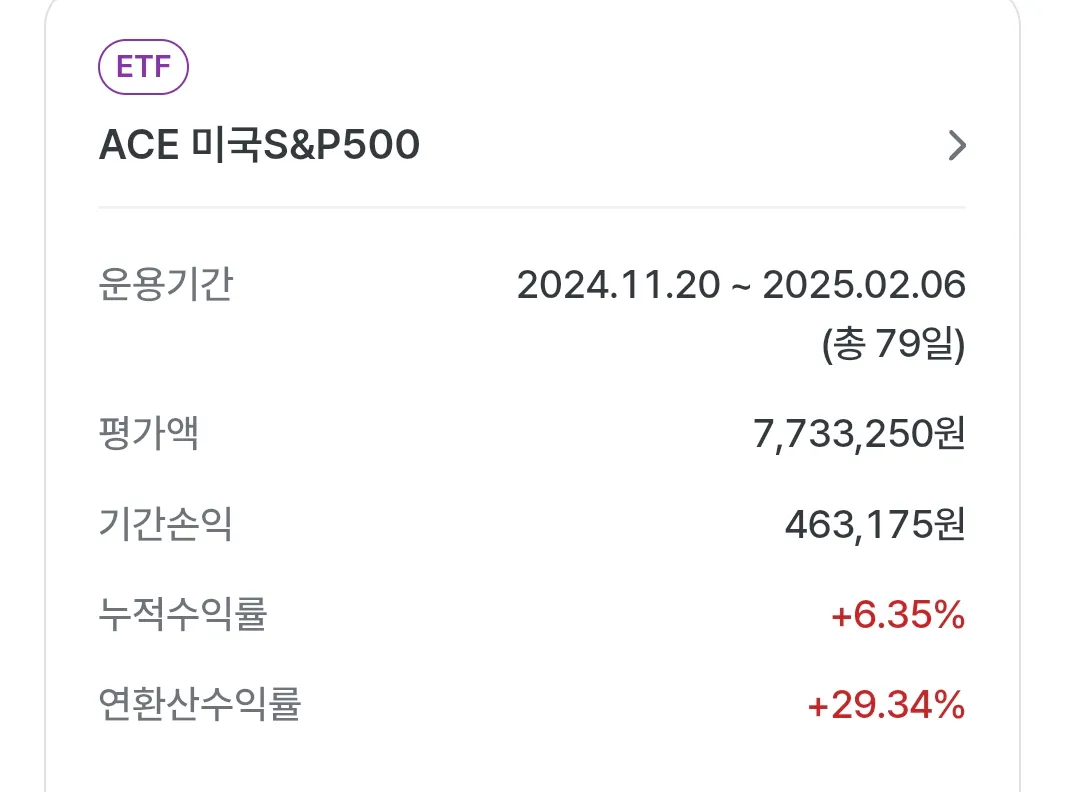This screenshot has width=1067, height=792.
Task: Tap the 기간손익 label
Action: 166,524
